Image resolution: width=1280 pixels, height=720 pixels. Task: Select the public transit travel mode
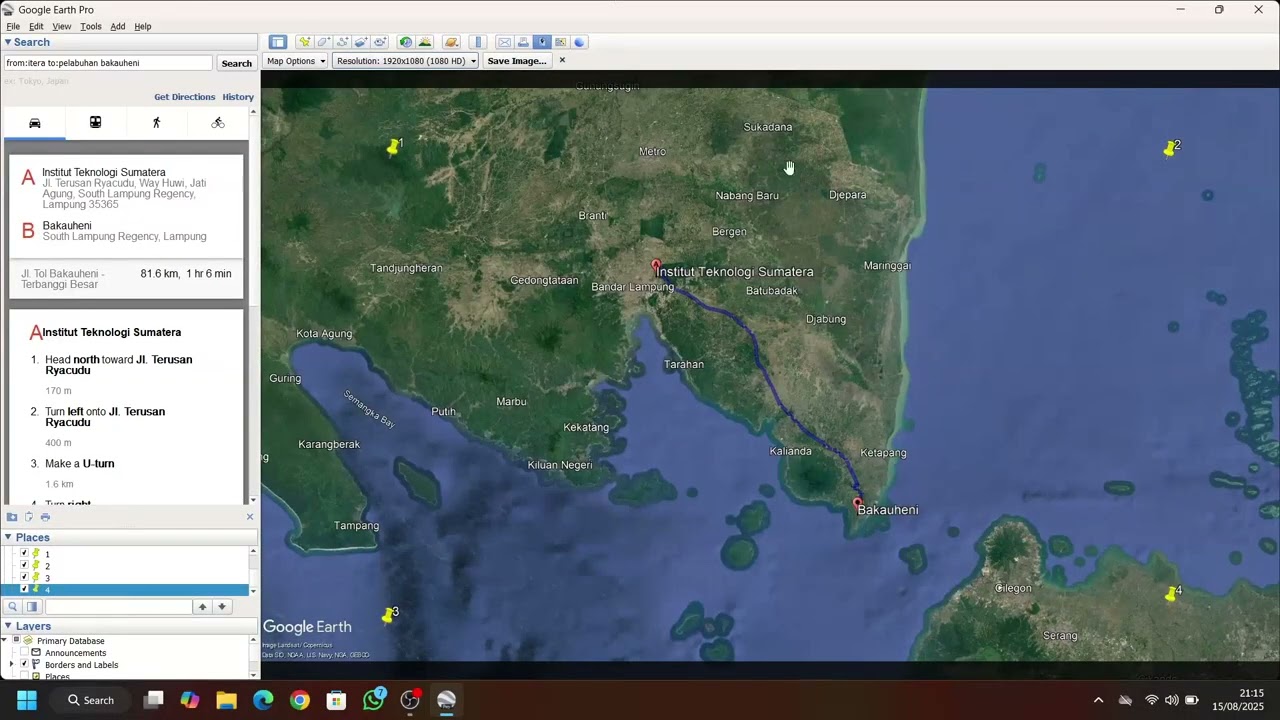(x=95, y=122)
